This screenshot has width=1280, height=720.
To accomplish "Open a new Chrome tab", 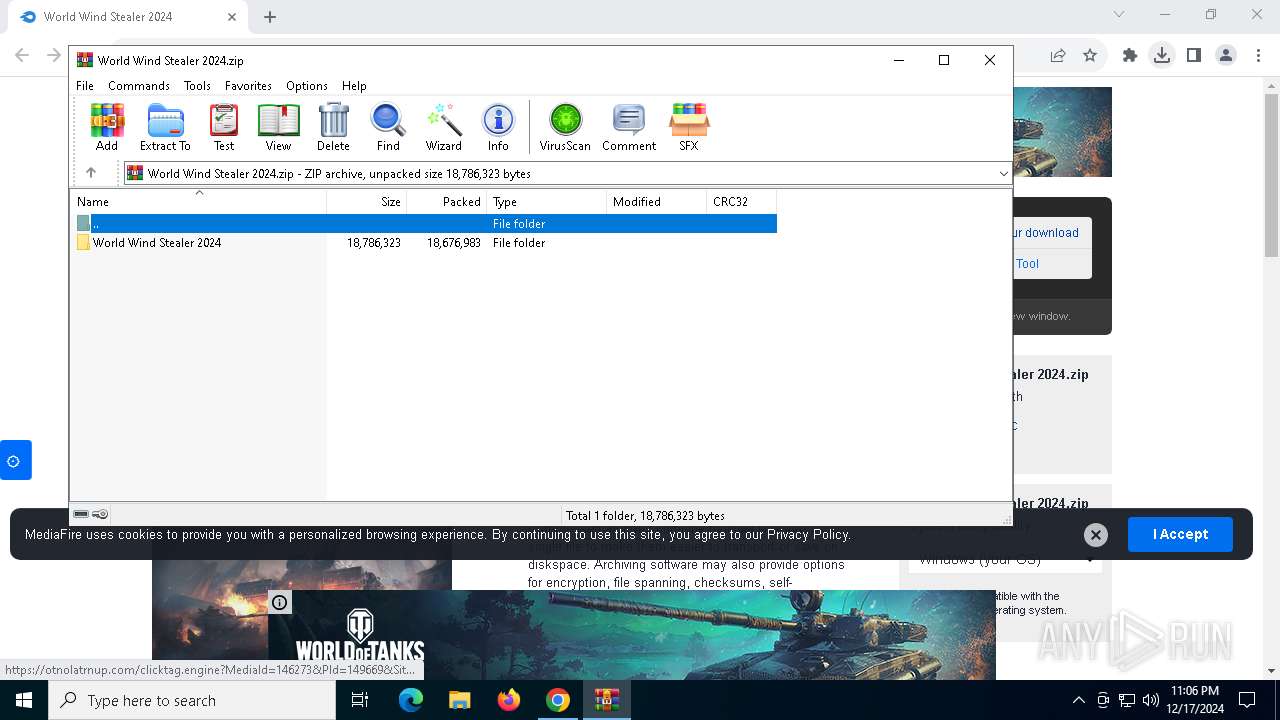I will [270, 16].
